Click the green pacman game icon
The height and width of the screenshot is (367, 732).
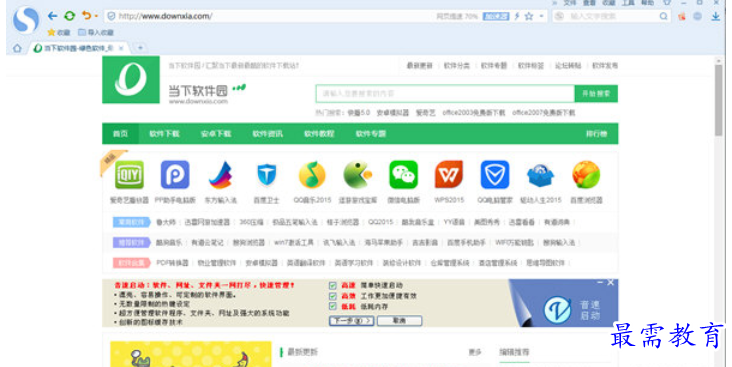click(x=358, y=175)
